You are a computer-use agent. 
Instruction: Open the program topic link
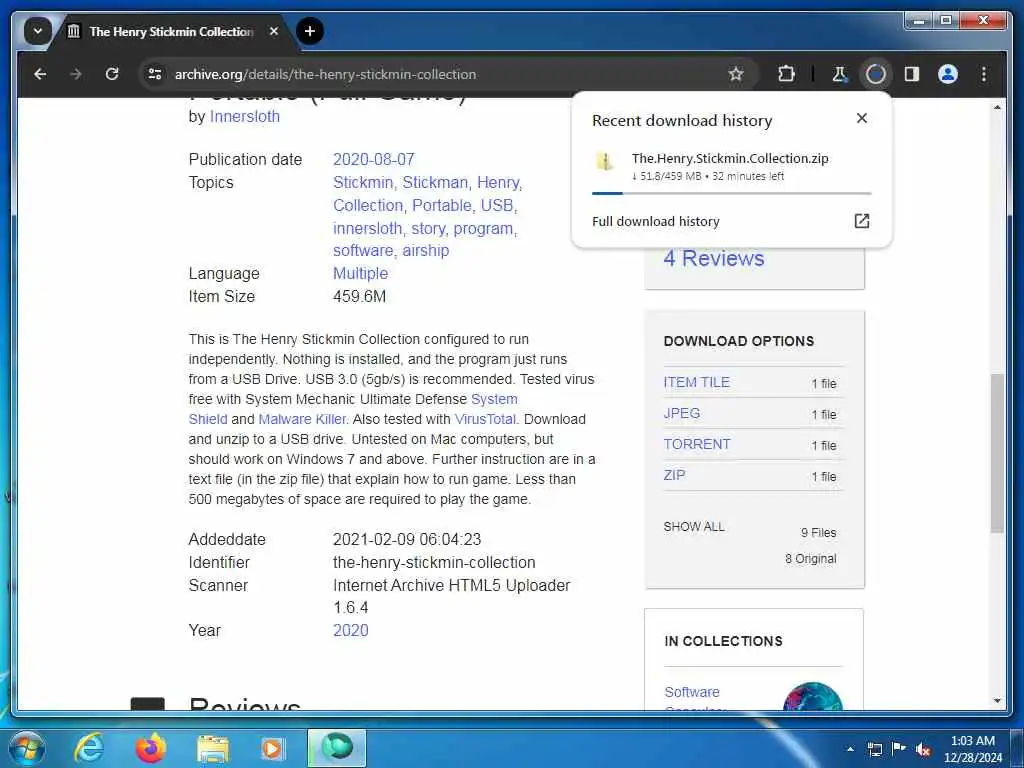[x=483, y=229]
